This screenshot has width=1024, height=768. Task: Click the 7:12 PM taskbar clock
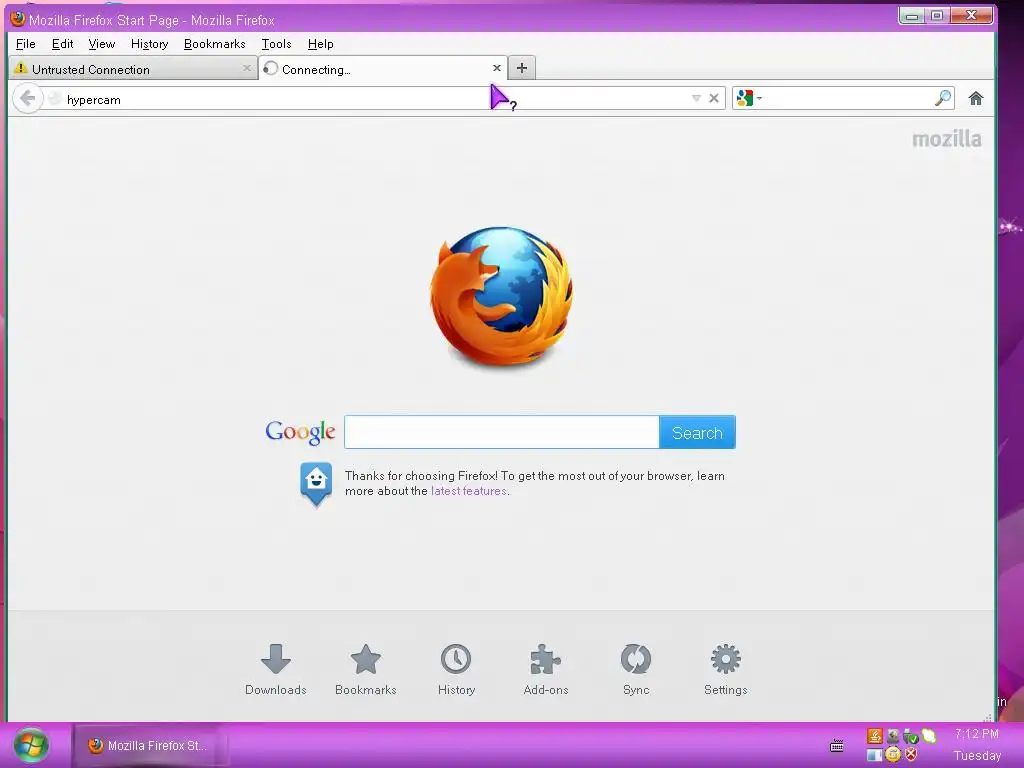click(x=977, y=734)
